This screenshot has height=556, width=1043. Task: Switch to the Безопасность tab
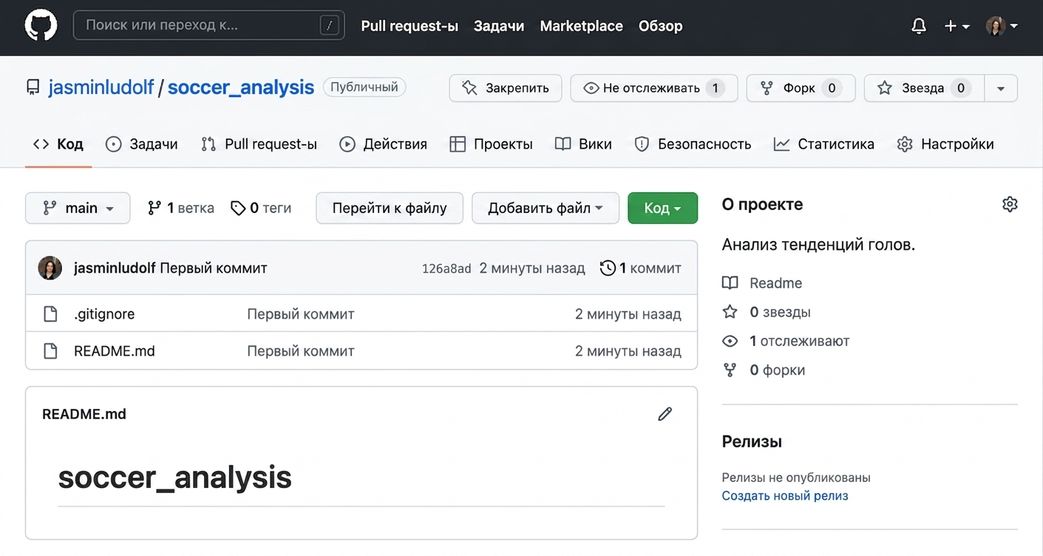(692, 144)
